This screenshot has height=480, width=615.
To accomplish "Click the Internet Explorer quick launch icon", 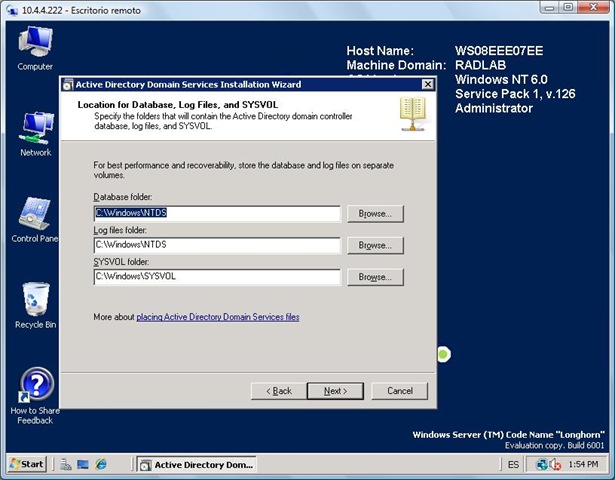I will click(101, 465).
